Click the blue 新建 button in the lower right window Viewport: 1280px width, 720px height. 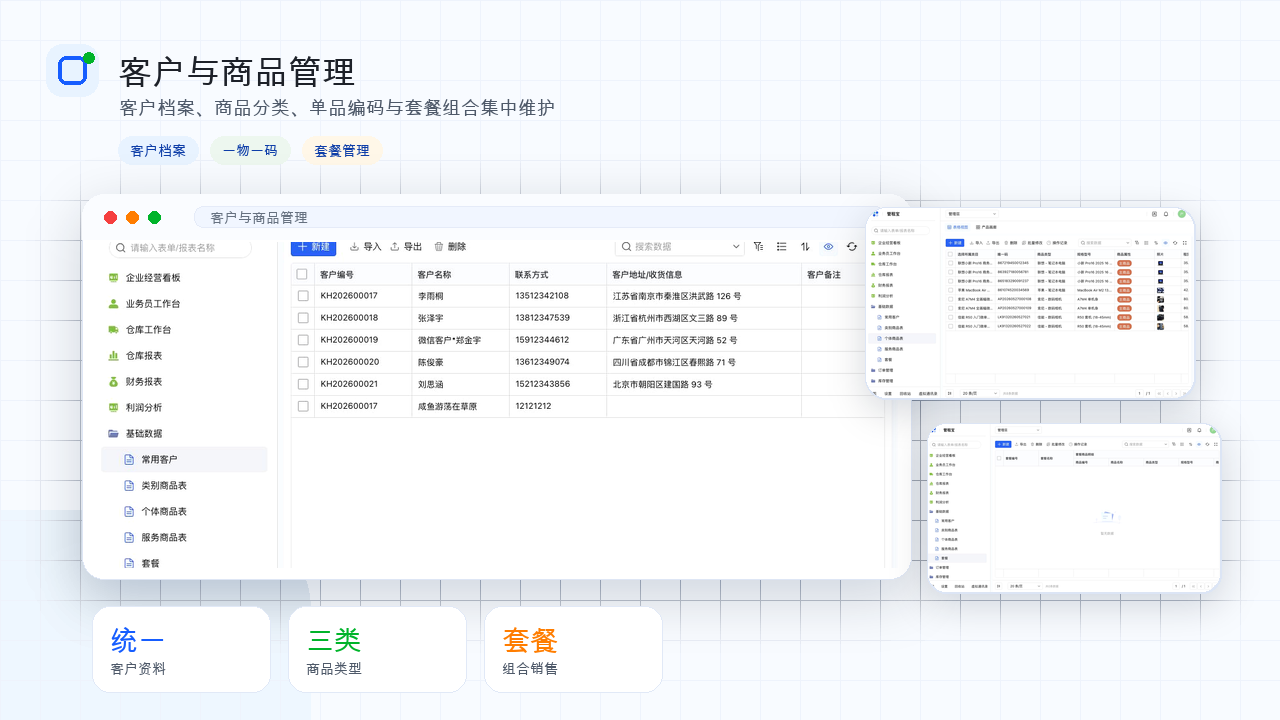[1003, 444]
